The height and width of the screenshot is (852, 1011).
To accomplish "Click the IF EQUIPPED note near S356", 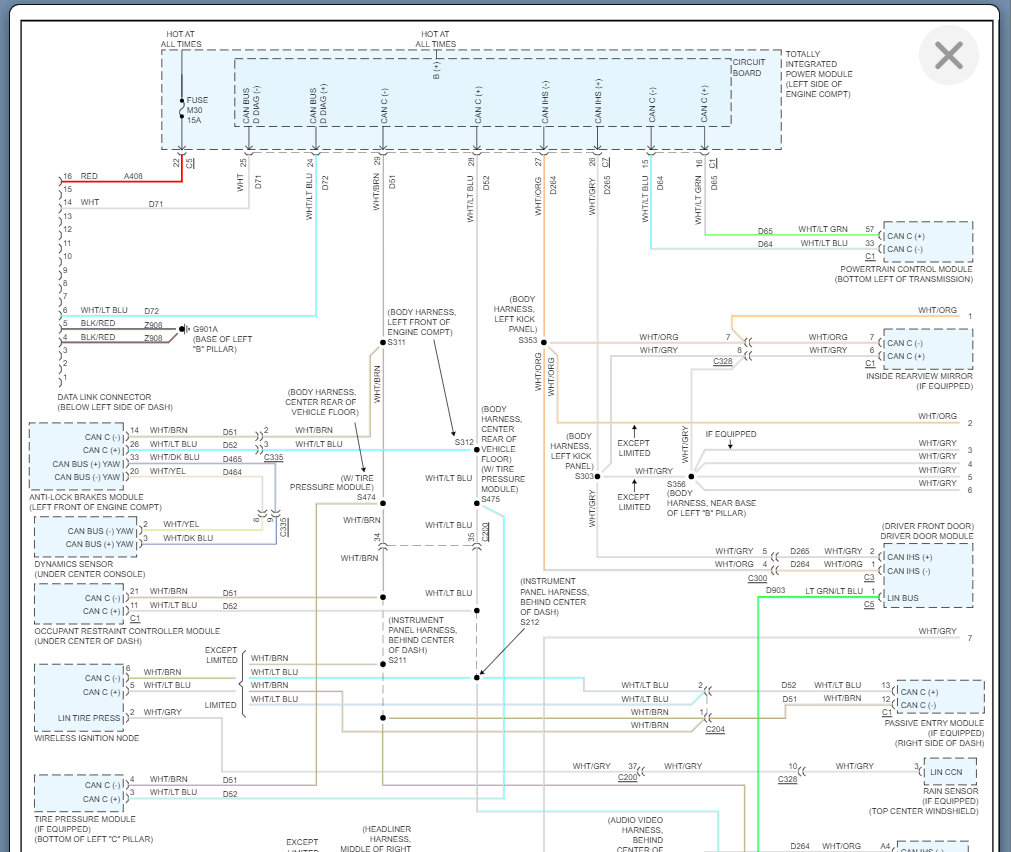I will pyautogui.click(x=731, y=434).
